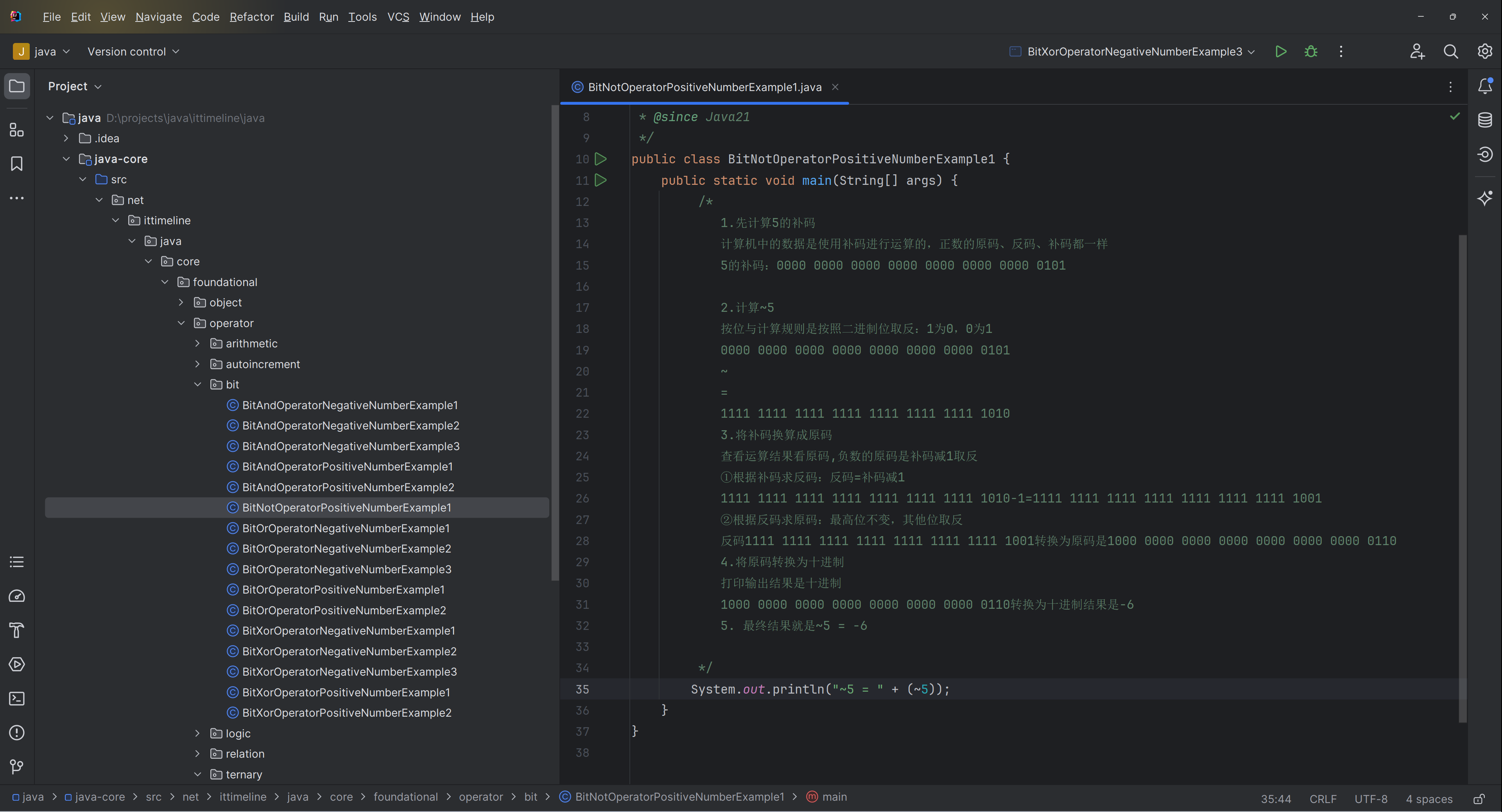
Task: Select BitAndOperatorNegativeNumberExample1 in project tree
Action: [x=350, y=405]
